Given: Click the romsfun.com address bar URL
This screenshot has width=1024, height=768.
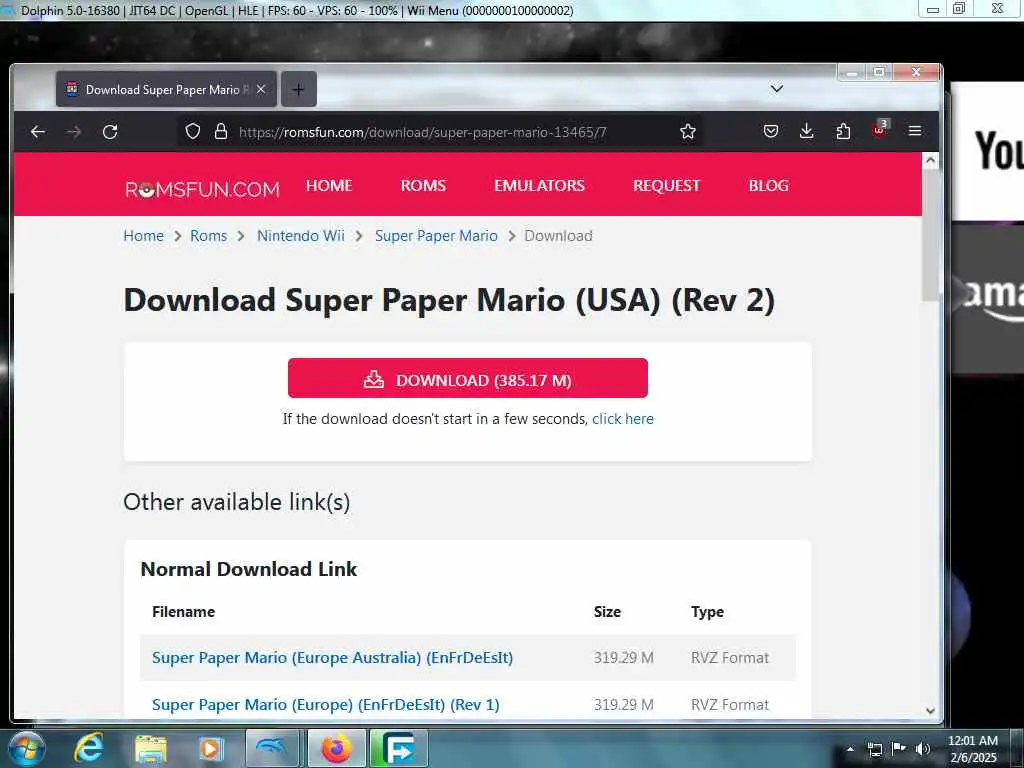Looking at the screenshot, I should (423, 132).
